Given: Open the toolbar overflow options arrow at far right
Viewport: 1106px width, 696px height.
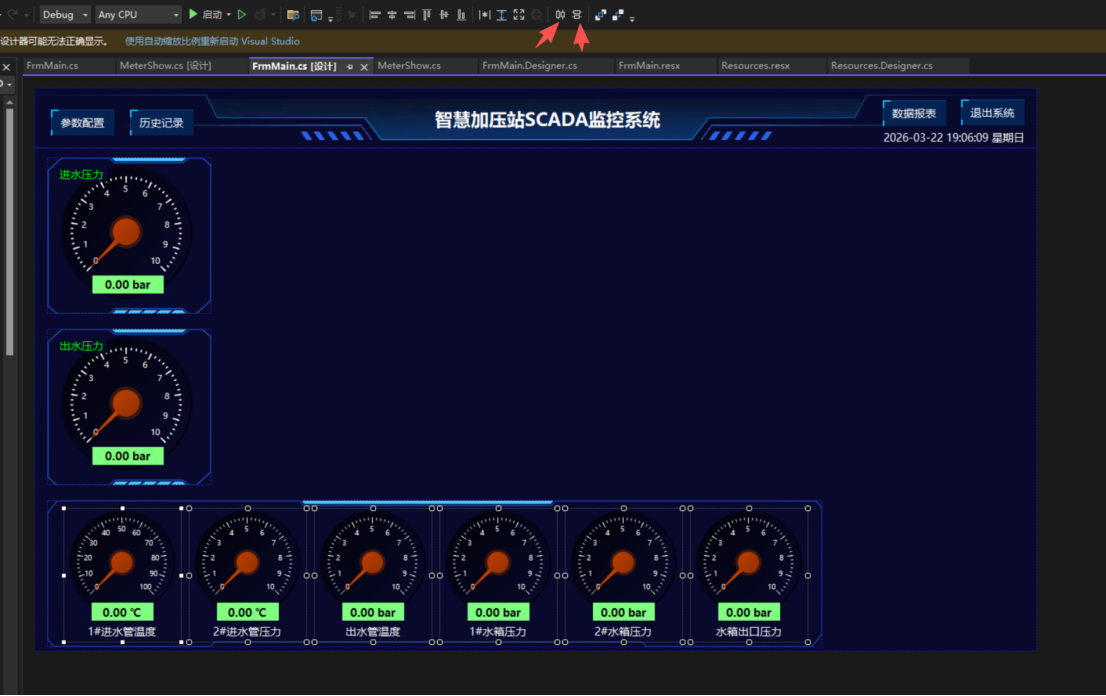Looking at the screenshot, I should tap(632, 18).
